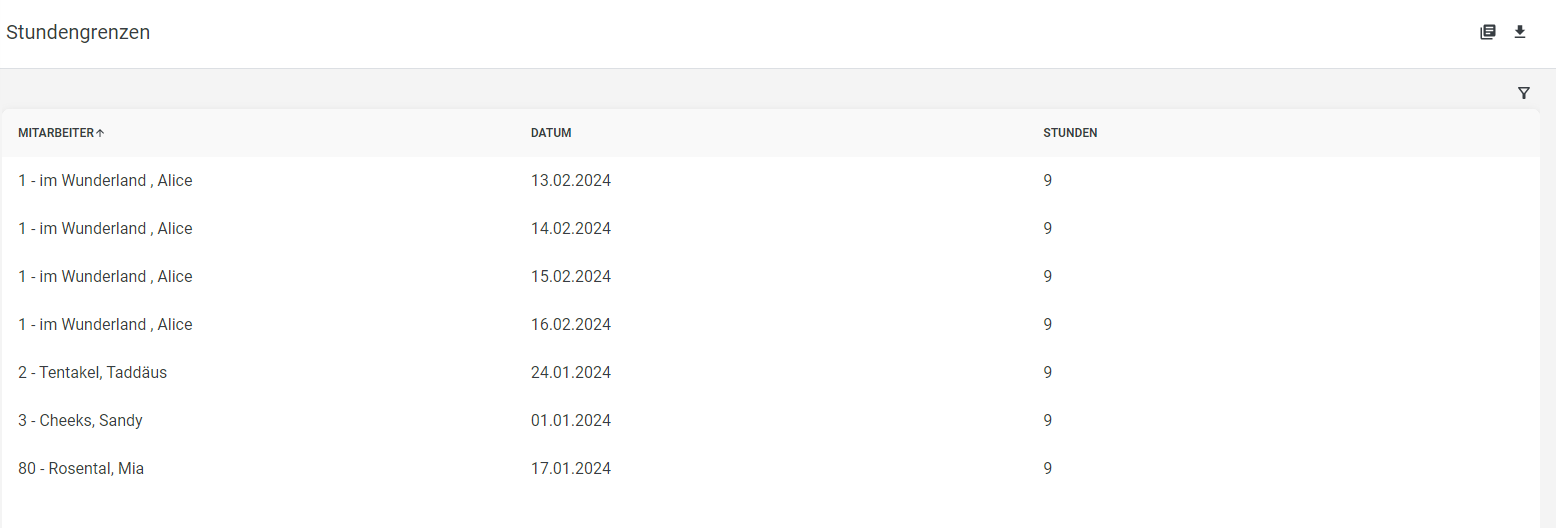The width and height of the screenshot is (1556, 528).
Task: Click the download icon in header
Action: [x=1520, y=32]
